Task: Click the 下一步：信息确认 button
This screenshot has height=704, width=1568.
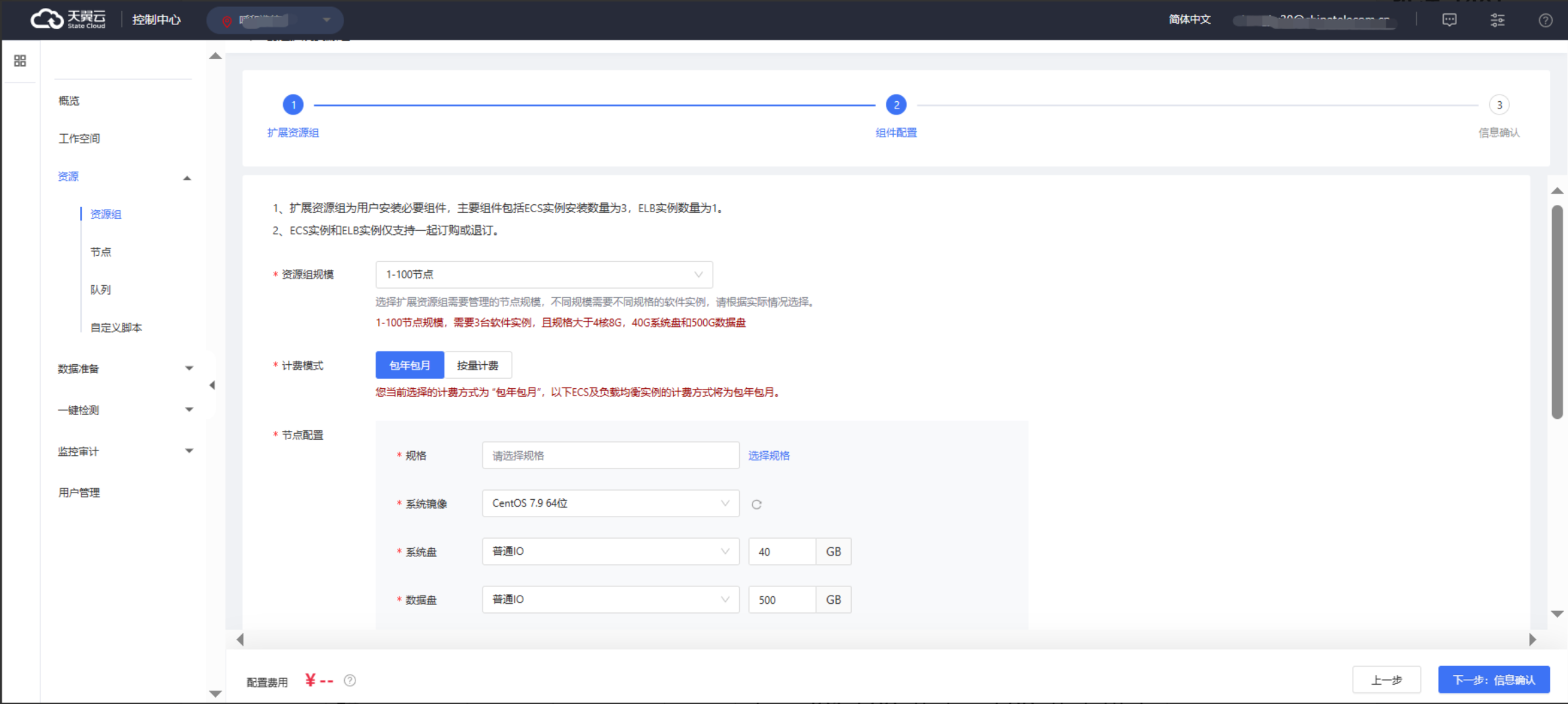Action: coord(1493,679)
